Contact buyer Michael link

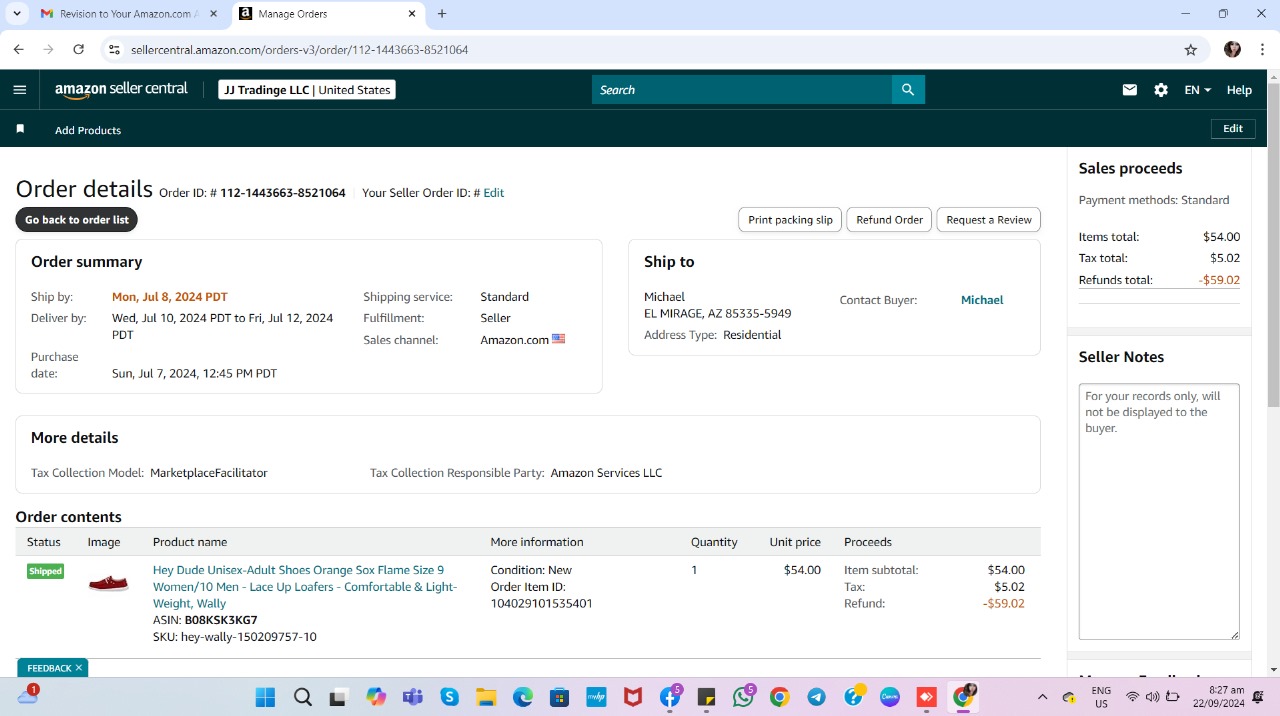pyautogui.click(x=982, y=300)
